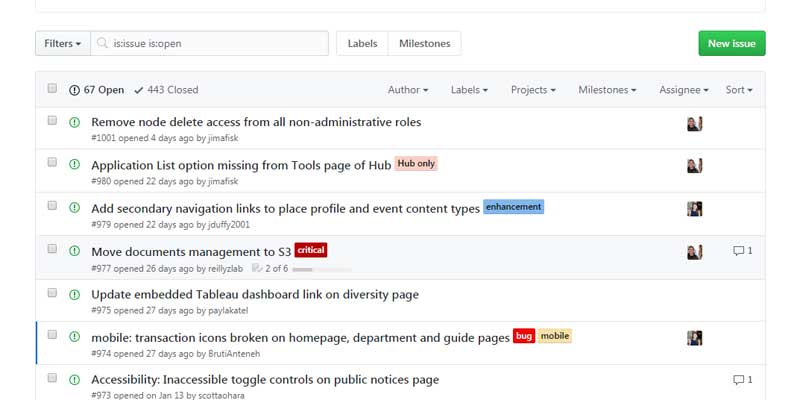This screenshot has width=800, height=400.
Task: Click the red 'critical' label tag
Action: pos(311,250)
